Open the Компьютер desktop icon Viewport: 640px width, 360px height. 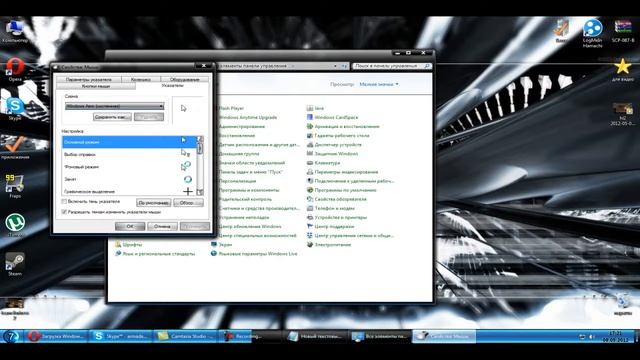point(15,31)
